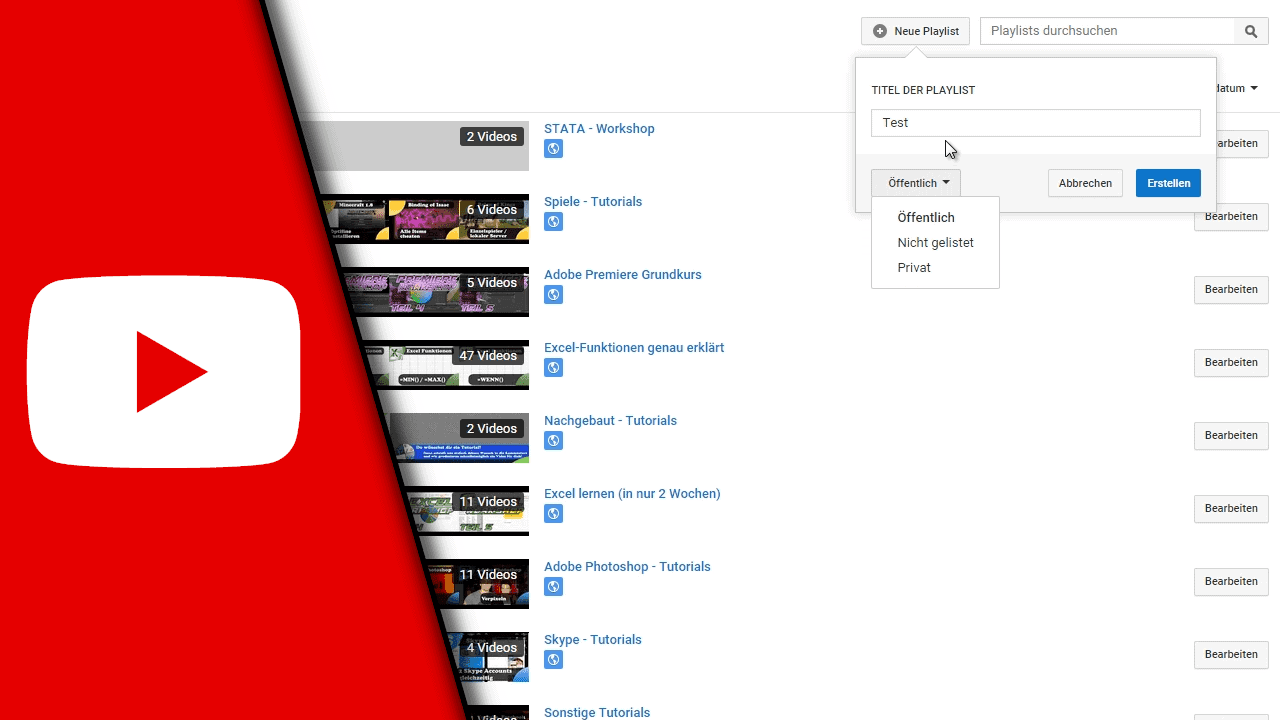
Task: Click the STATA - Workshop 2 Videos thumbnail
Action: point(424,146)
